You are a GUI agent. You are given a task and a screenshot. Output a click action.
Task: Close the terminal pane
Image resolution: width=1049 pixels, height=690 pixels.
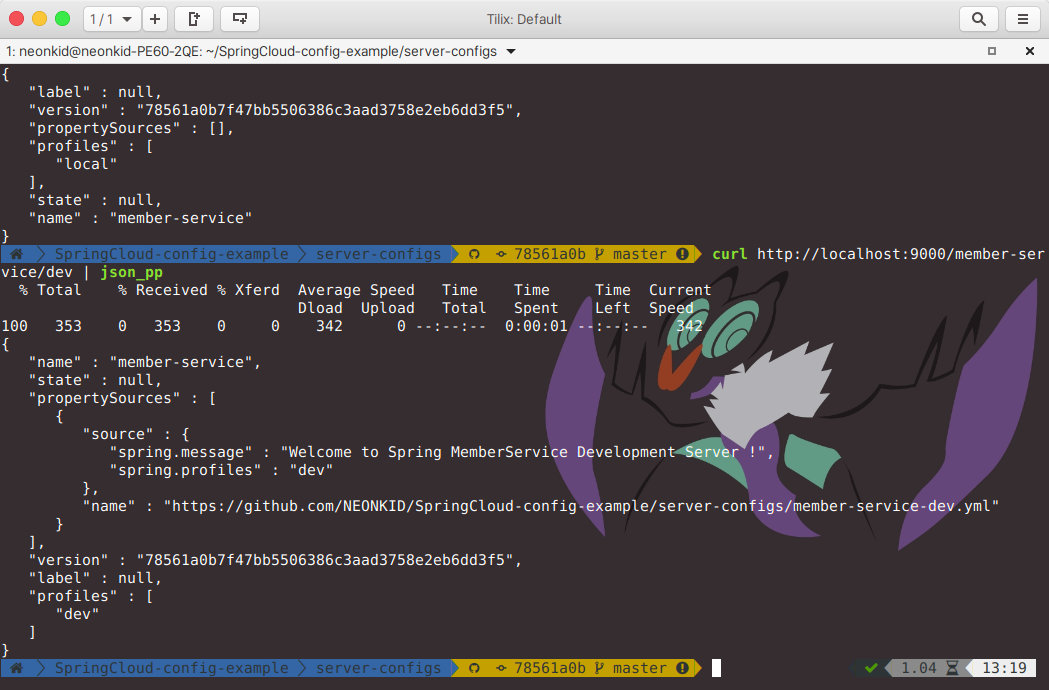pos(1030,52)
